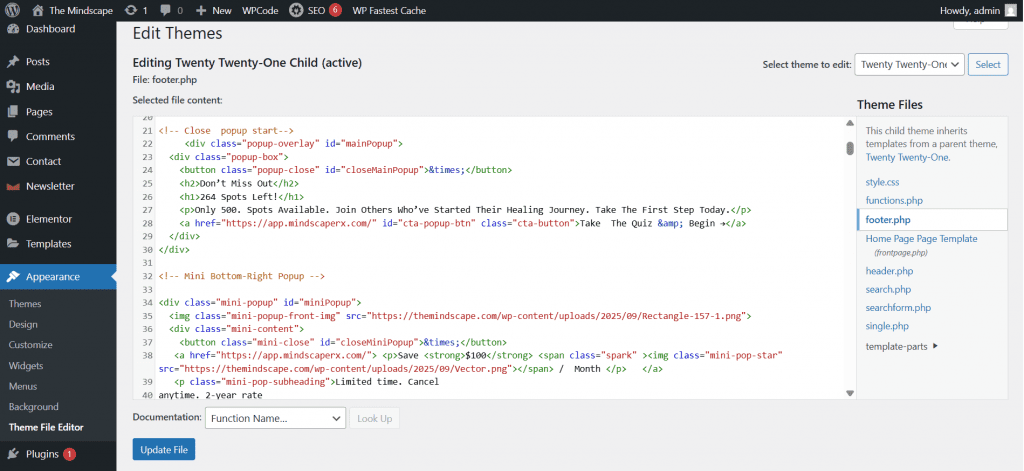Open the comments bubble icon in admin bar

pyautogui.click(x=165, y=10)
